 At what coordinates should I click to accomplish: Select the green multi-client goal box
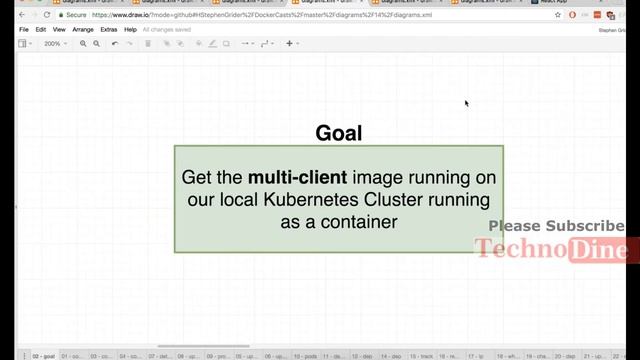tap(338, 199)
